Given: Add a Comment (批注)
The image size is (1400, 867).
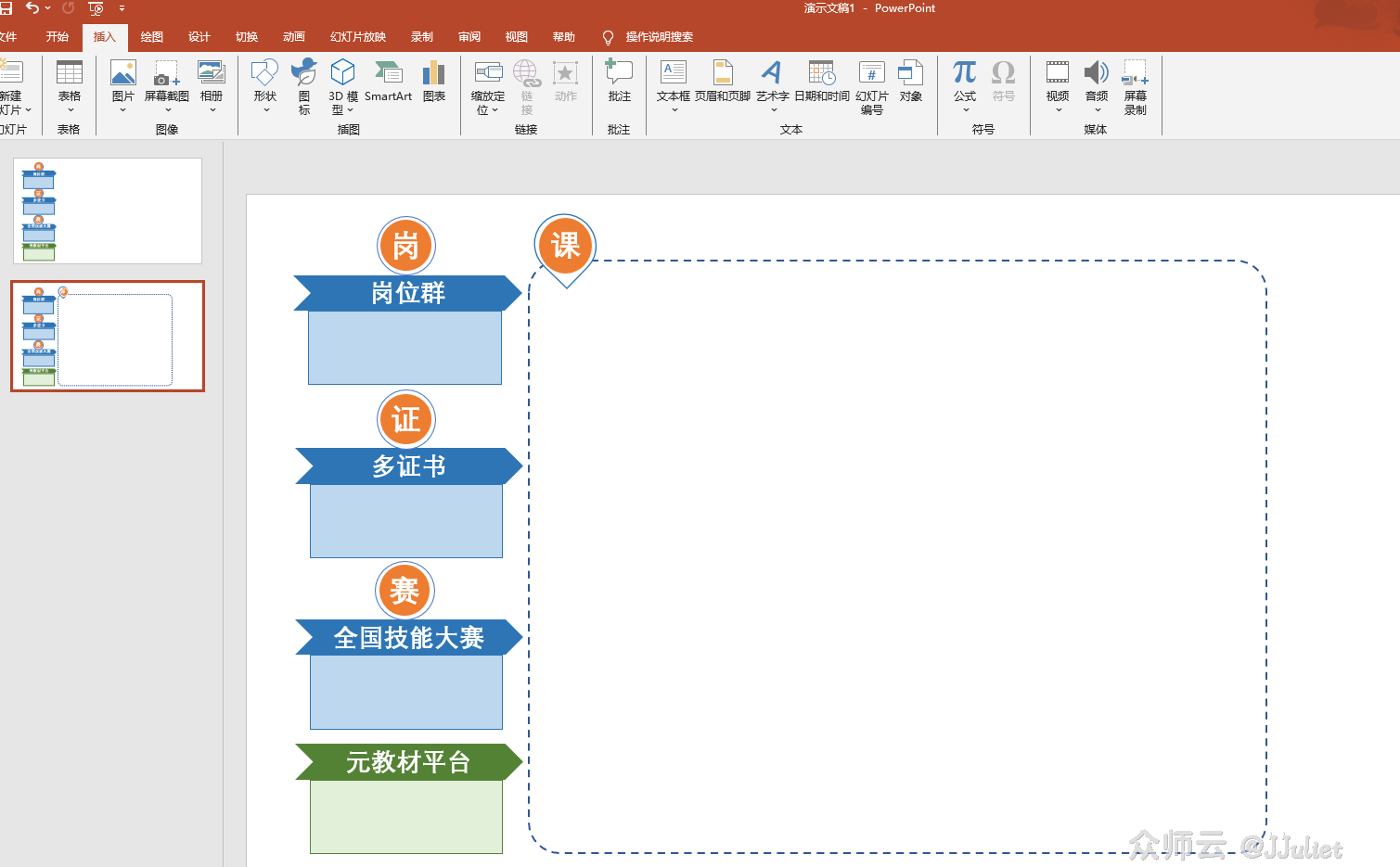Looking at the screenshot, I should click(x=619, y=82).
